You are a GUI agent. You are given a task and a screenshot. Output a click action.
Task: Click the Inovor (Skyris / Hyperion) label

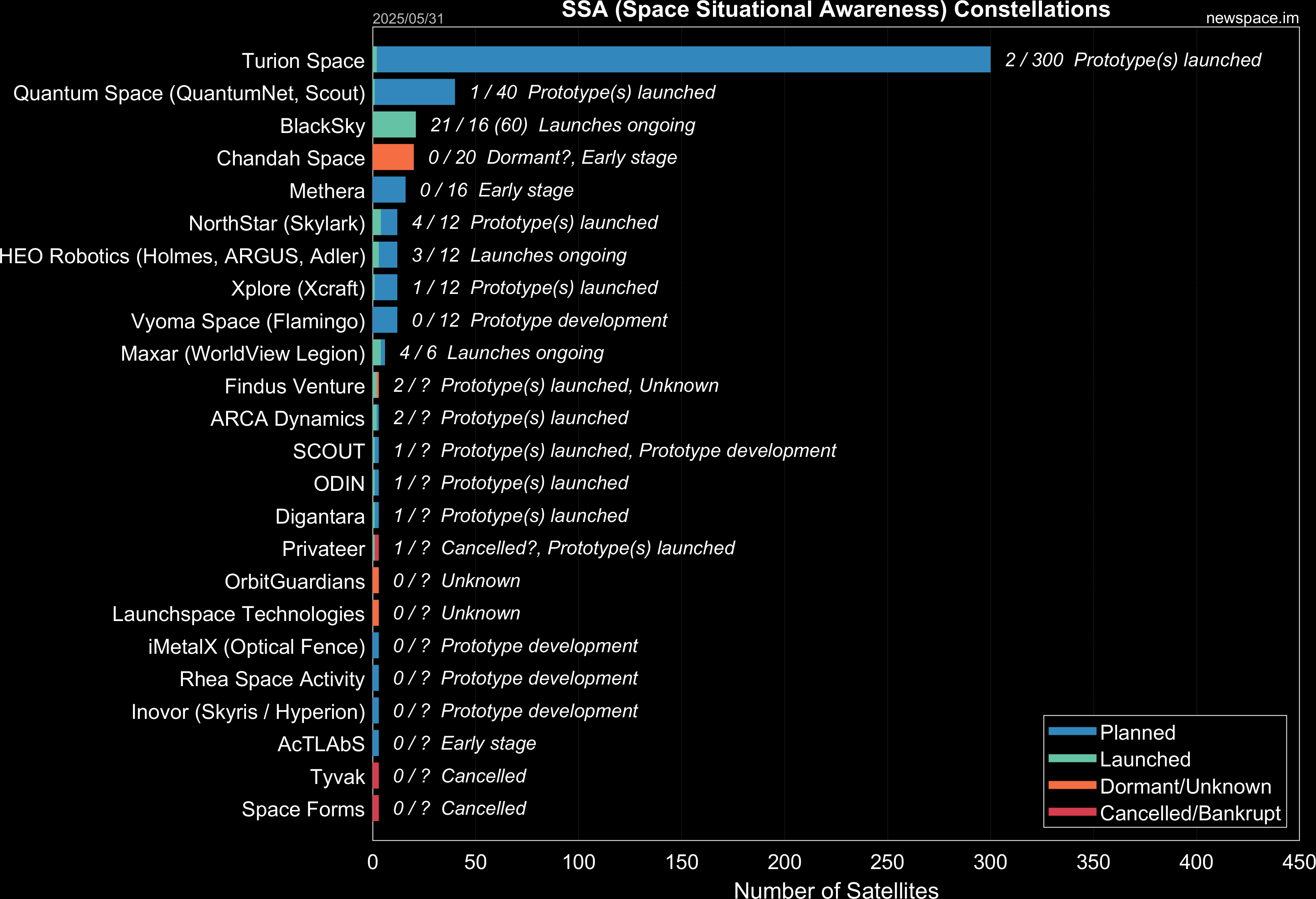(248, 712)
